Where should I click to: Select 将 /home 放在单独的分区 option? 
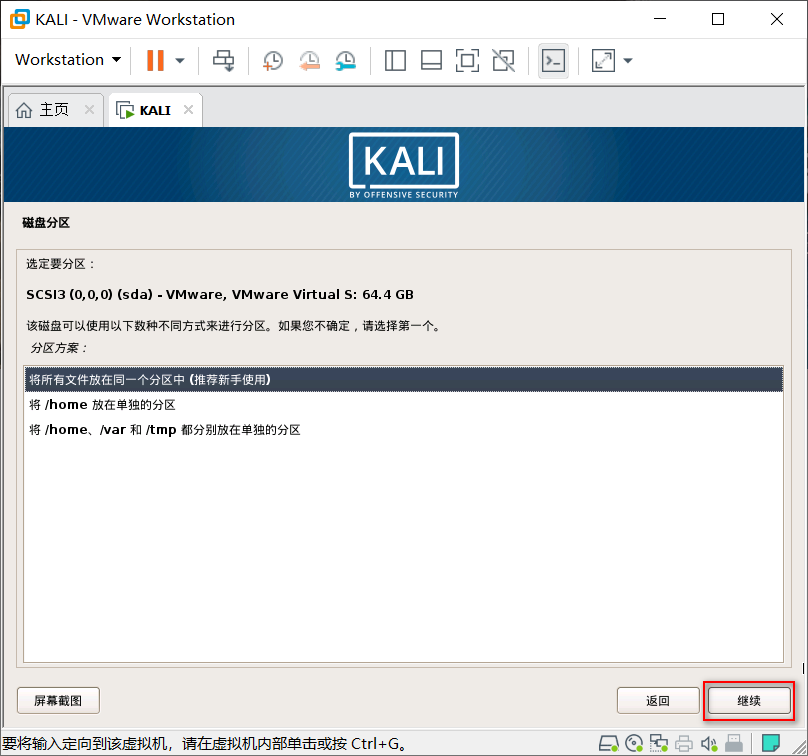(403, 405)
